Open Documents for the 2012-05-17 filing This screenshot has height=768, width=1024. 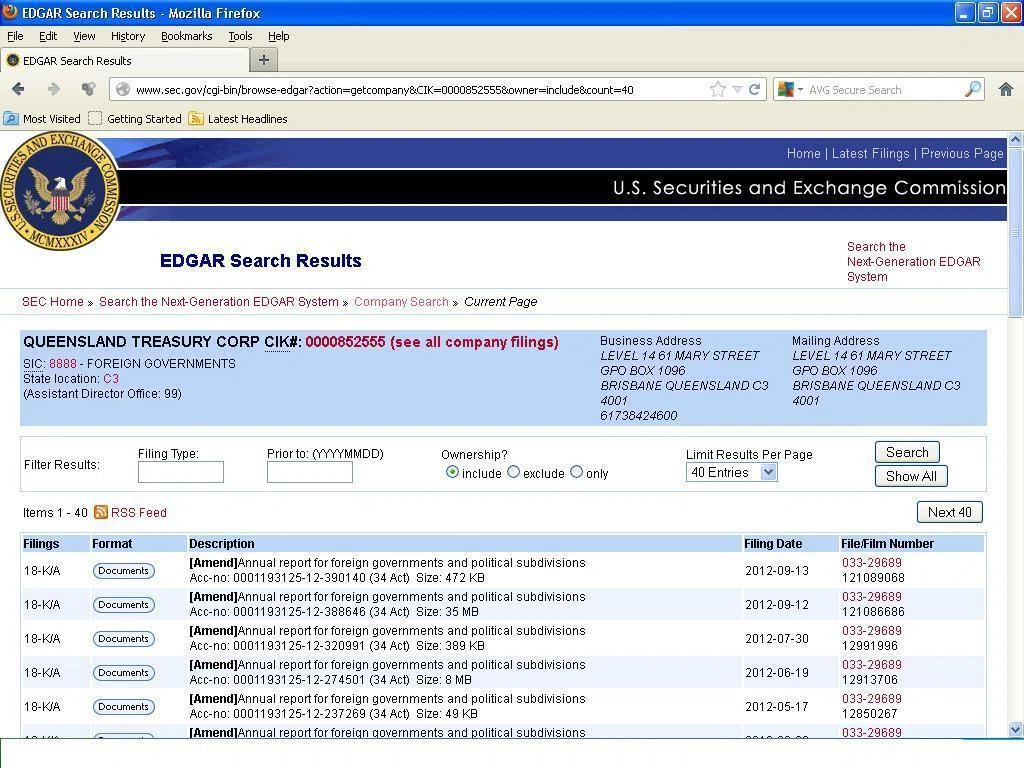(x=123, y=706)
